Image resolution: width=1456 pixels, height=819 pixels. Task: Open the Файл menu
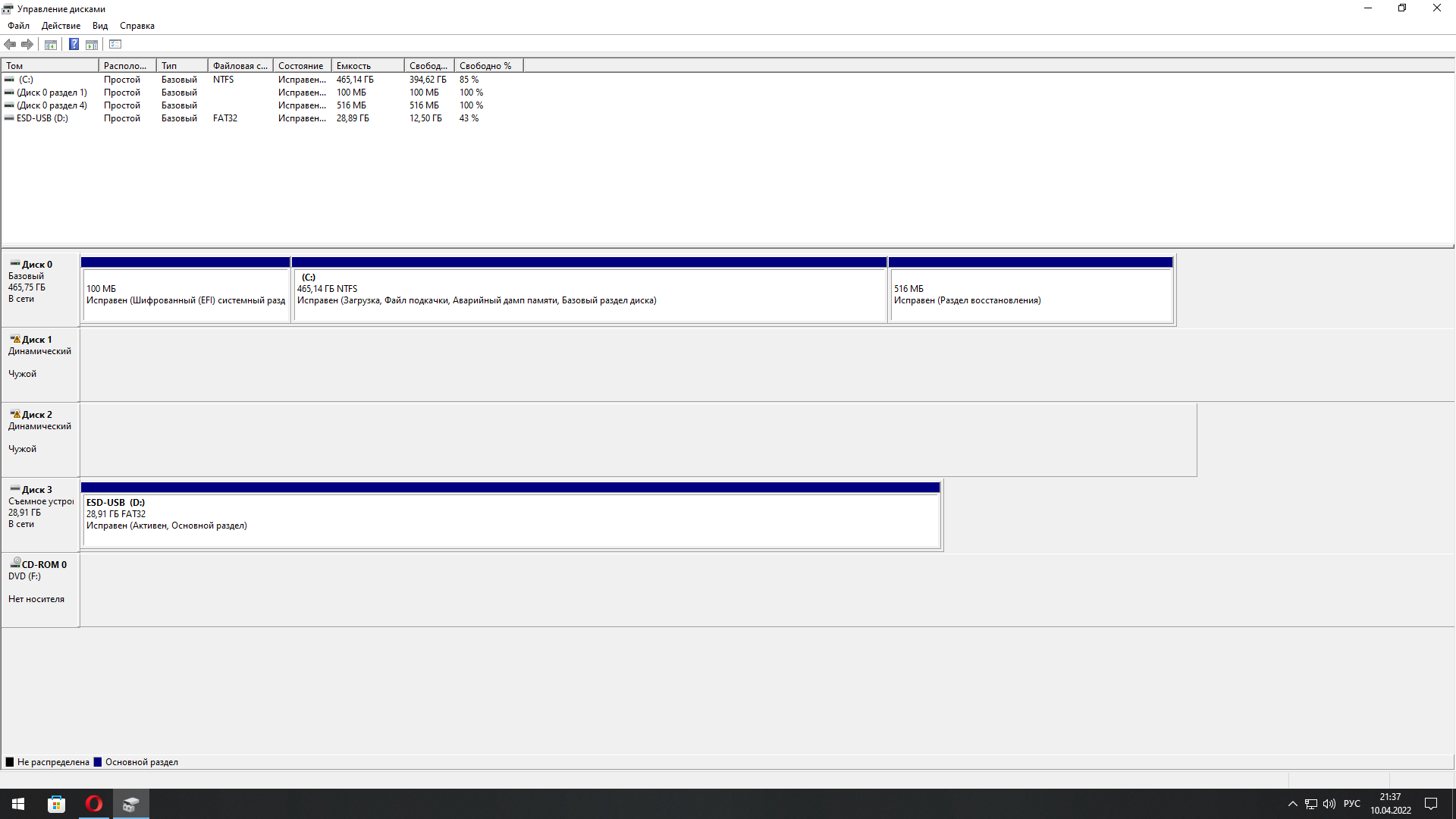[x=18, y=26]
